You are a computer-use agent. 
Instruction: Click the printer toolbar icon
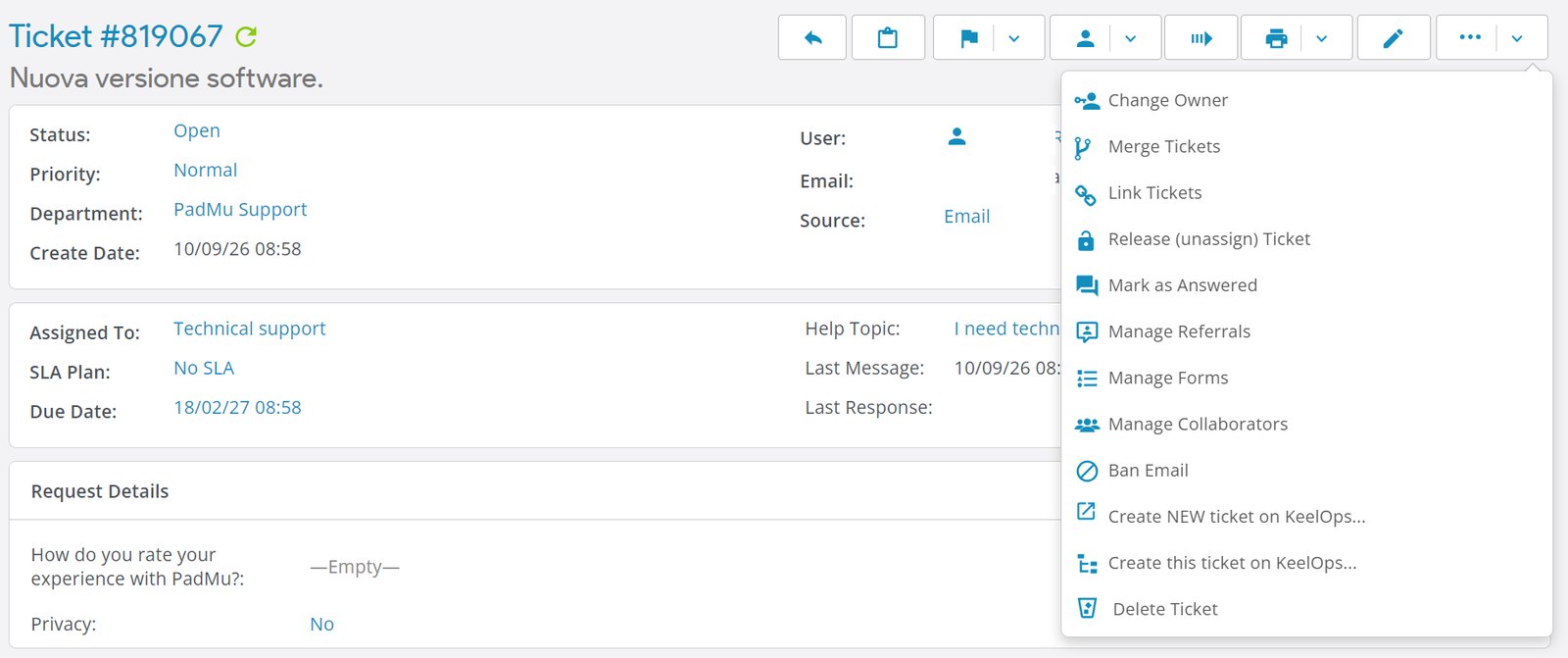point(1276,38)
